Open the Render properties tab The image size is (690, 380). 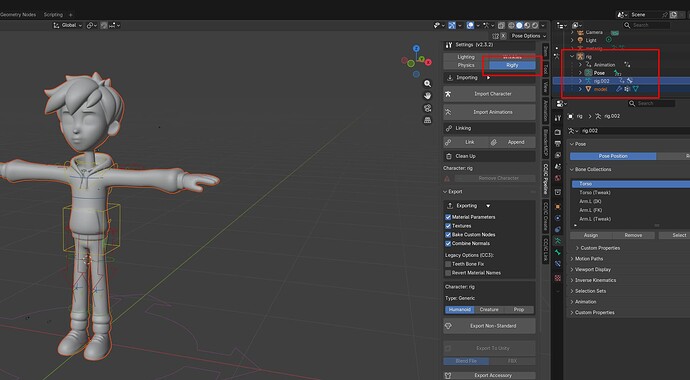click(558, 132)
